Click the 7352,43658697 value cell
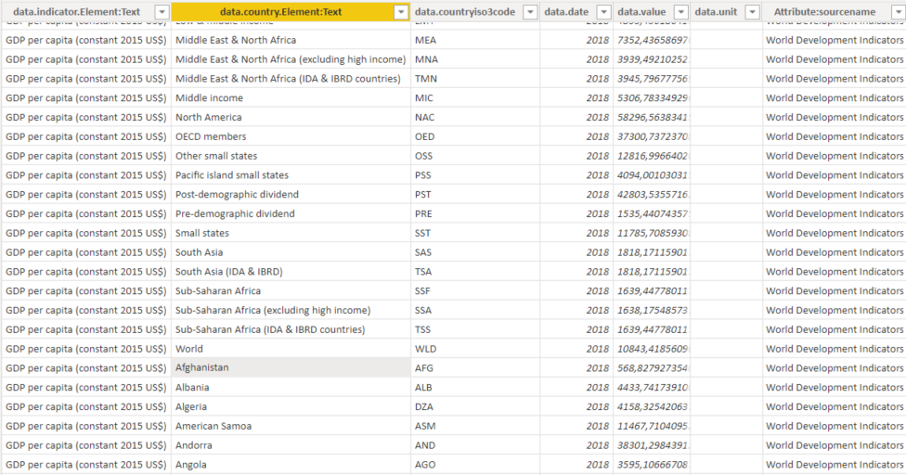This screenshot has width=906, height=476. tap(652, 40)
